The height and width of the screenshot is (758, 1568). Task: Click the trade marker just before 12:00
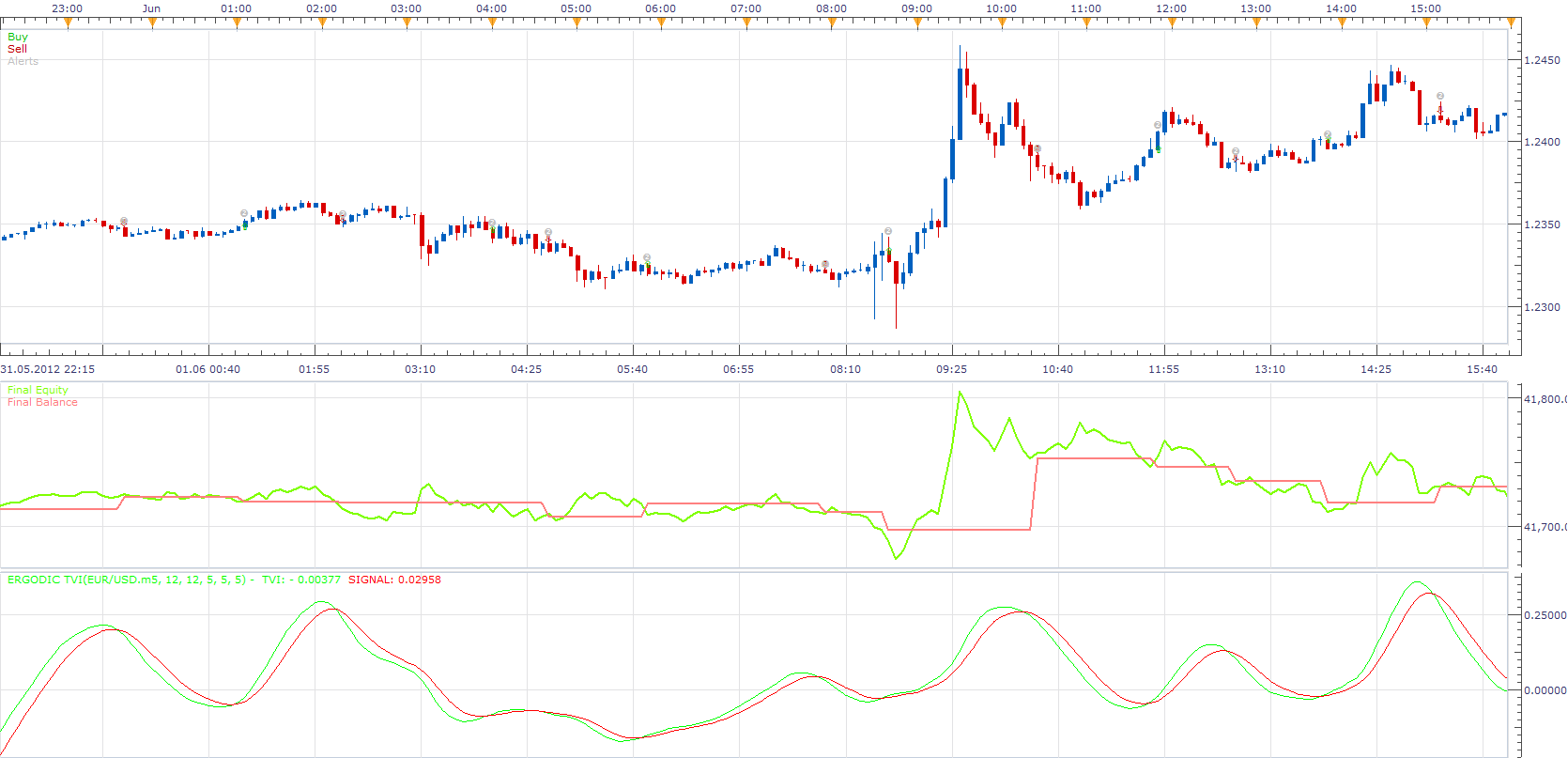coord(1158,125)
